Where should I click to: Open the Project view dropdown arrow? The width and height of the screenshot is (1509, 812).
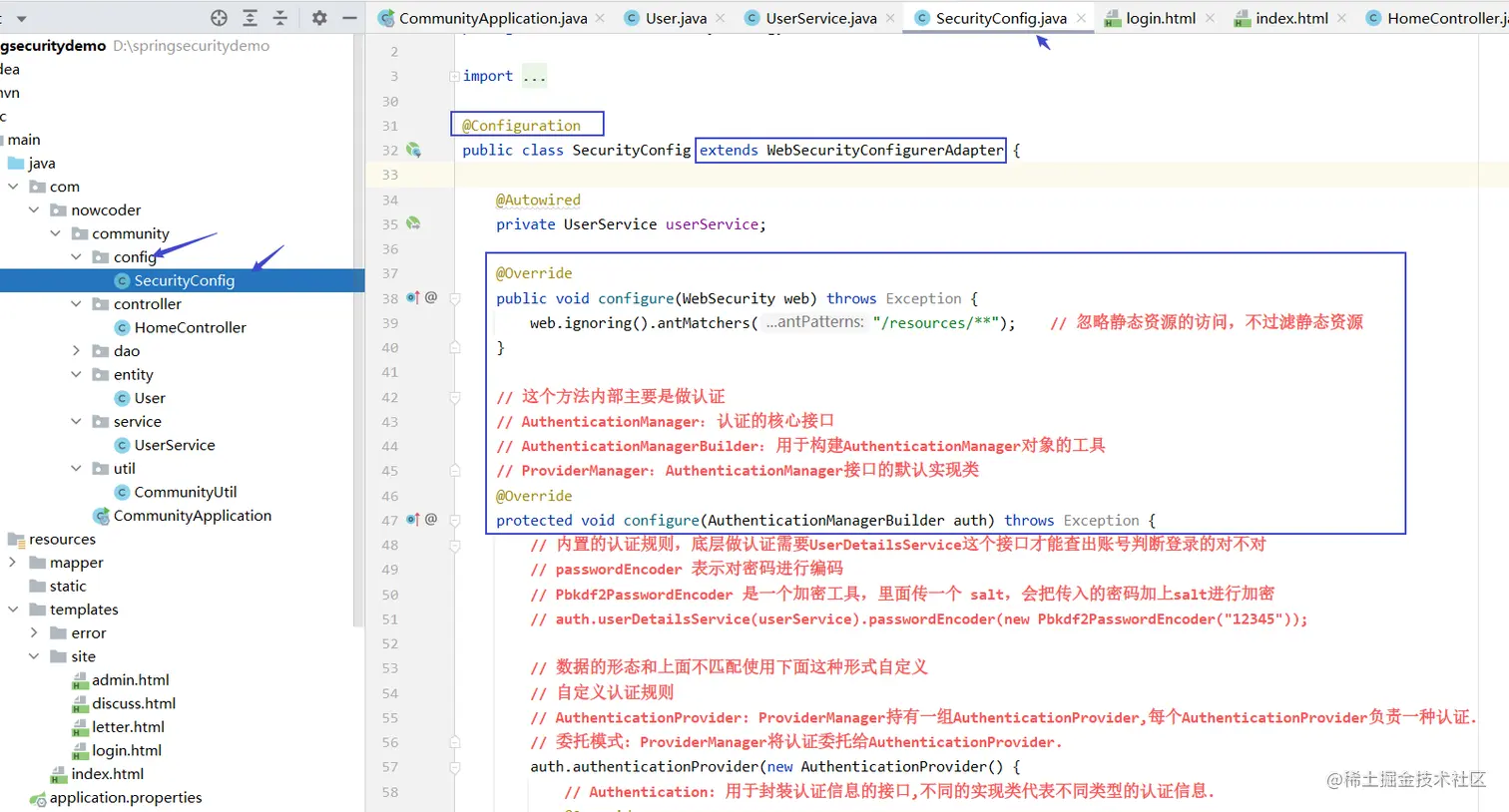pyautogui.click(x=21, y=18)
